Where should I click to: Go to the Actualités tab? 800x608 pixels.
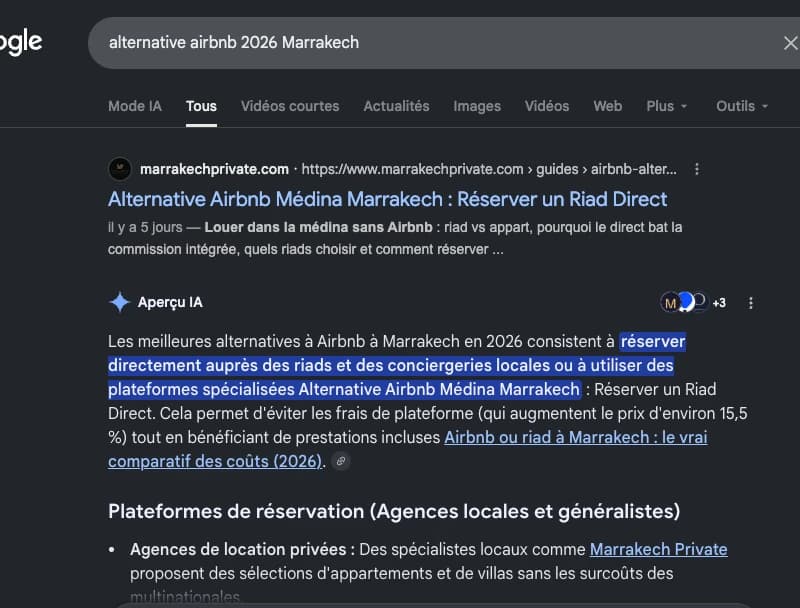[x=396, y=106]
